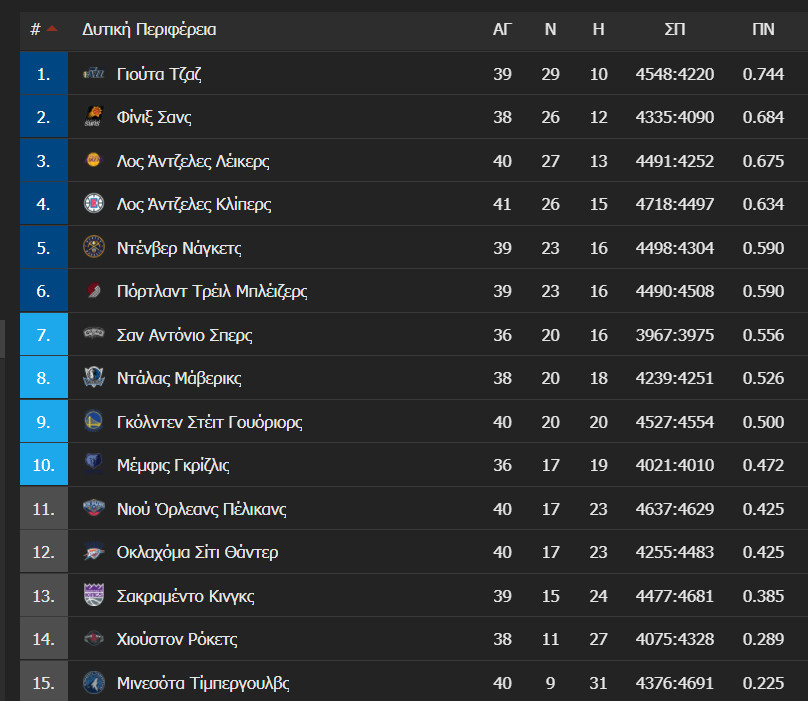Open Σαν Αντόνιο Σπερς team page
The image size is (808, 701).
tap(184, 335)
